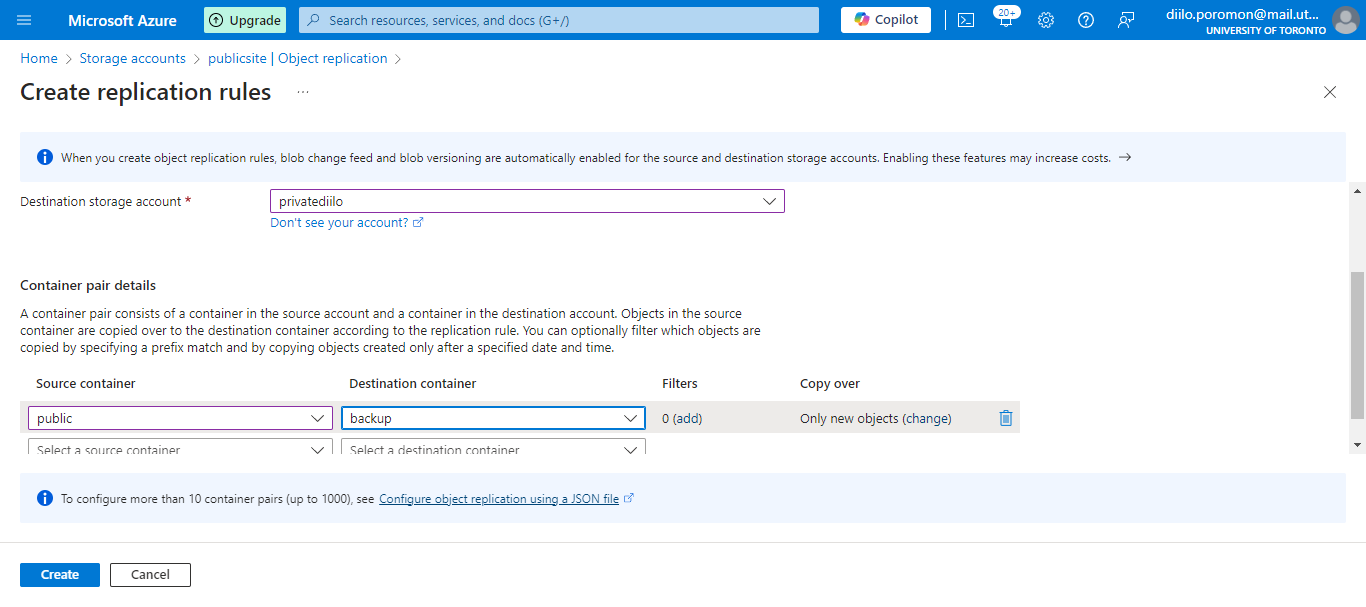
Task: Expand the Destination storage account dropdown
Action: point(769,201)
